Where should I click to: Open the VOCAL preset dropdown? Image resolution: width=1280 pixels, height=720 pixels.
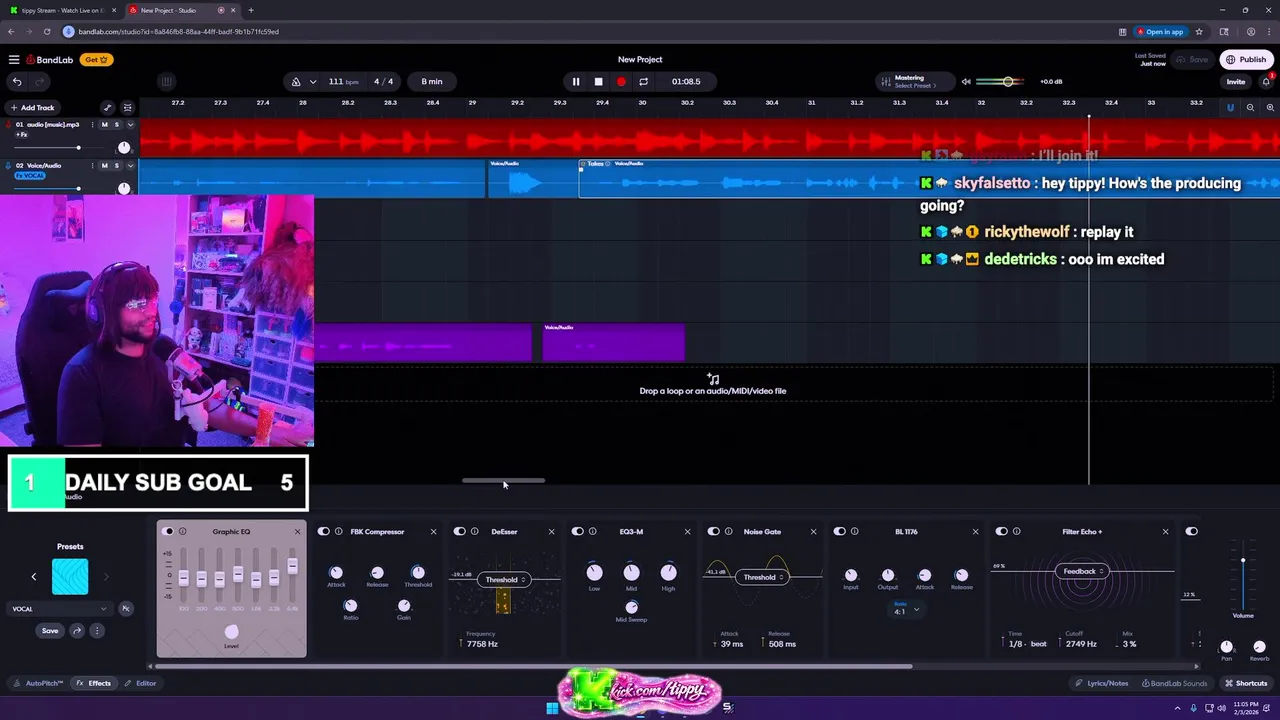(x=60, y=609)
